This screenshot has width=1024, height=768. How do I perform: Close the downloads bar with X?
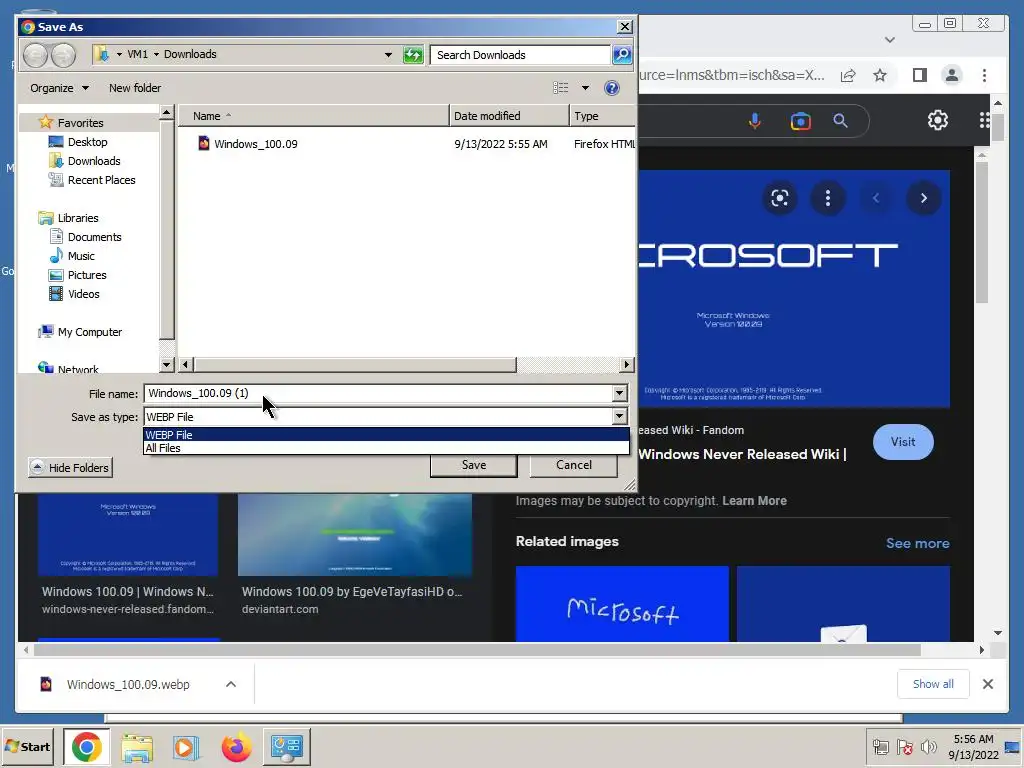987,684
